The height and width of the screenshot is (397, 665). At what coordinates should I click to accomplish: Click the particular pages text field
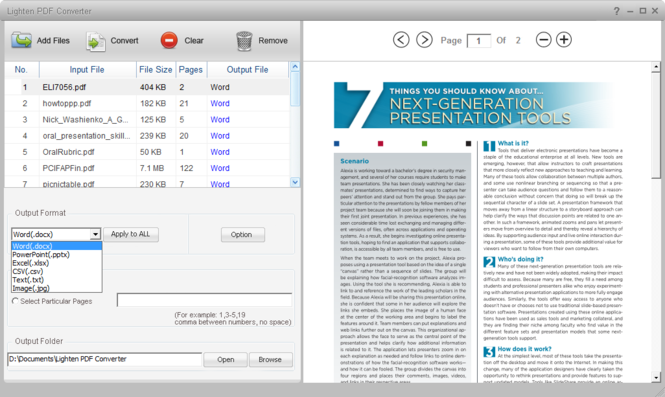point(204,300)
